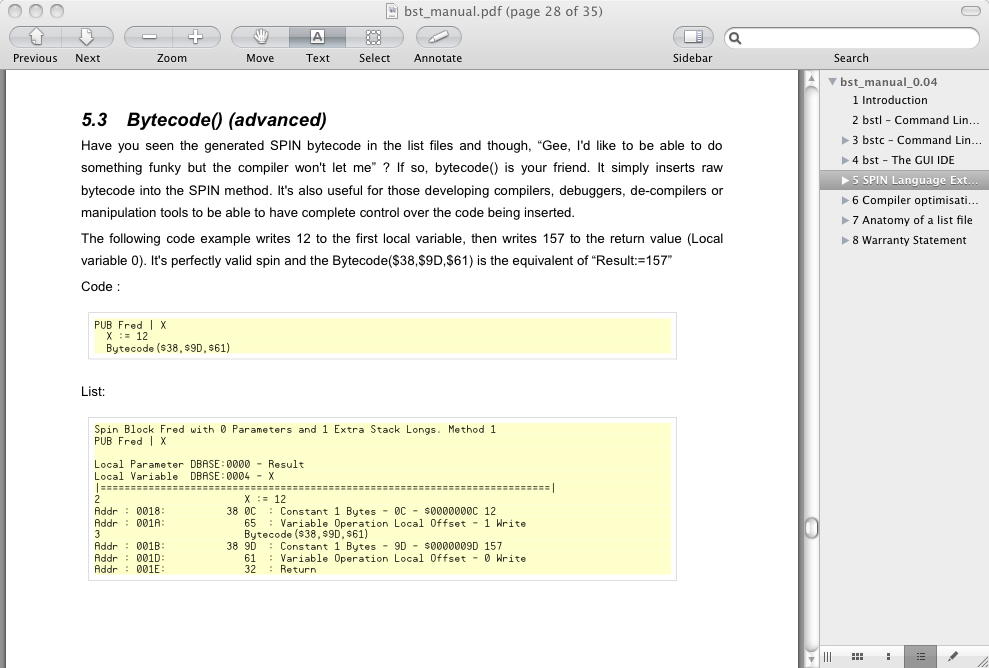This screenshot has height=668, width=989.
Task: Select '6 Compiler optimisati…' outline entry
Action: (915, 200)
